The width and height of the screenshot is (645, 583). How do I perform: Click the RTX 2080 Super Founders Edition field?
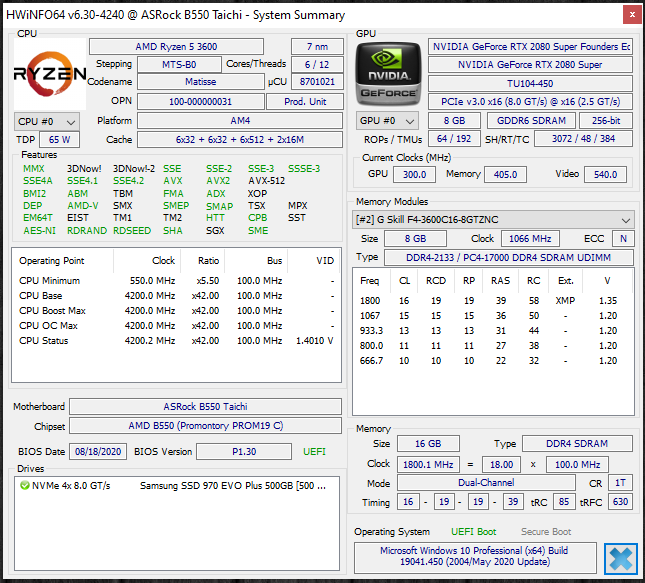tap(530, 46)
